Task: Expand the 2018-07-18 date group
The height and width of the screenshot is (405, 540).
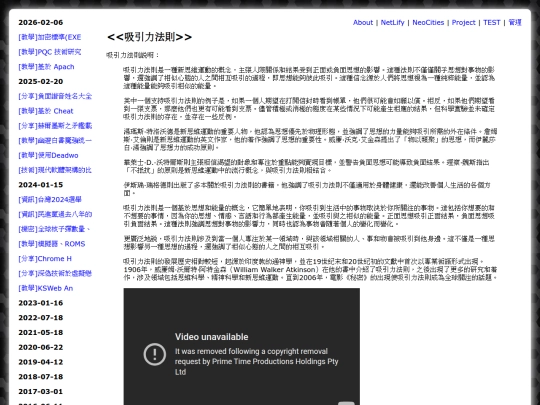Action: pos(41,377)
